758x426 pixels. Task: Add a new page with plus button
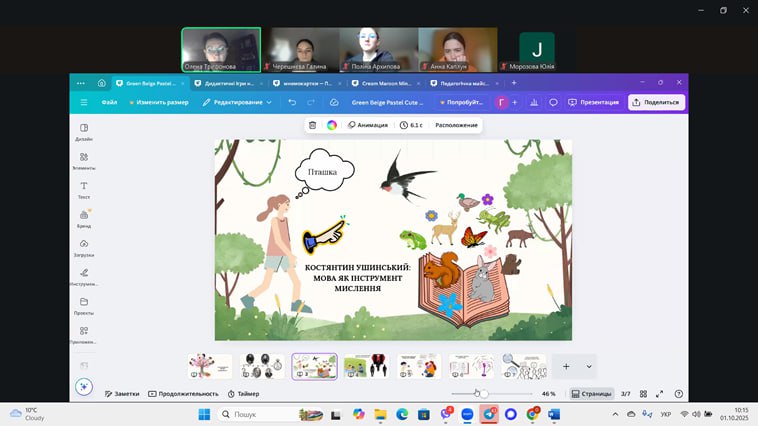(566, 367)
